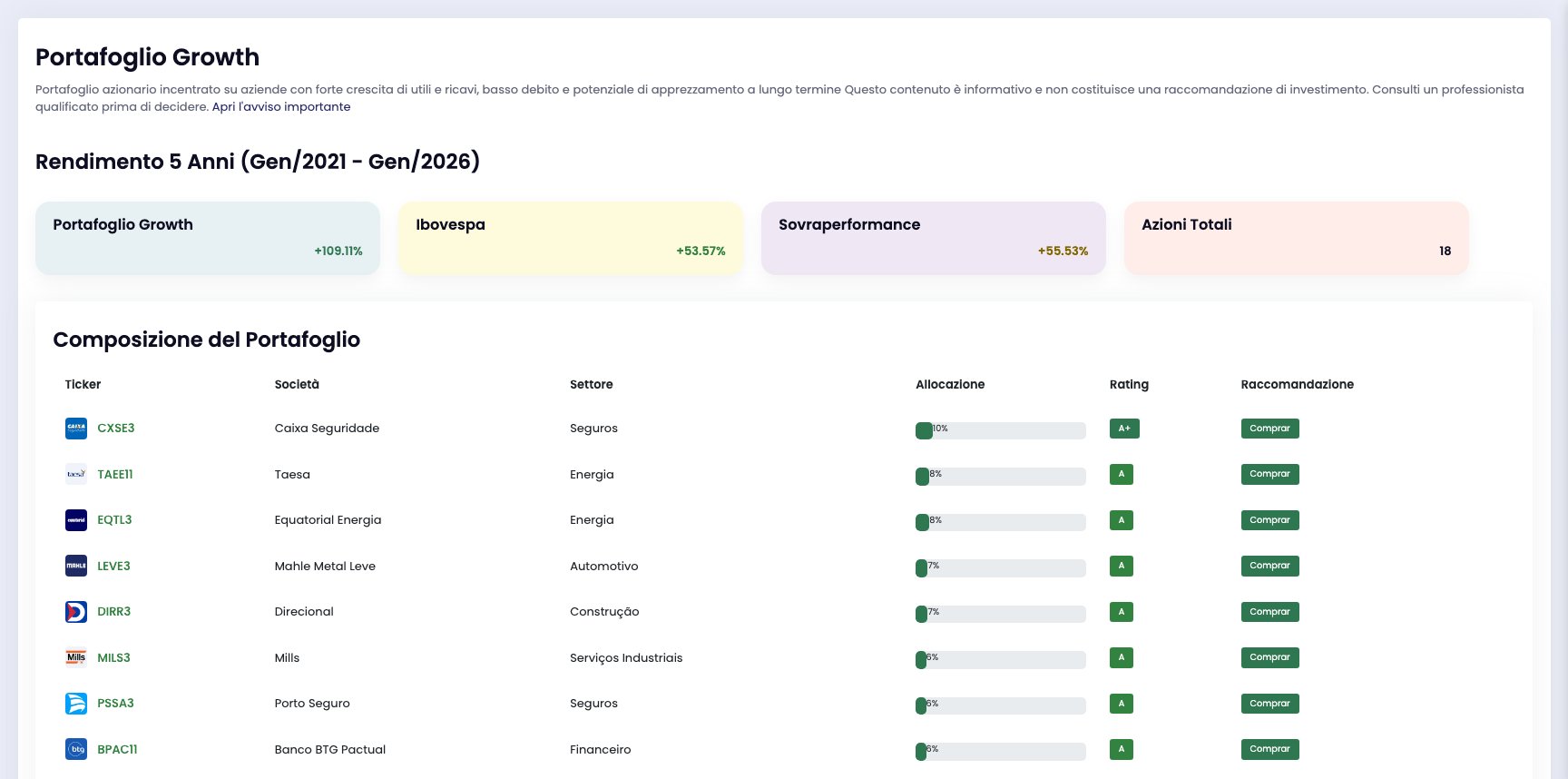Select the Sovraperformance +55.53% card

(934, 238)
